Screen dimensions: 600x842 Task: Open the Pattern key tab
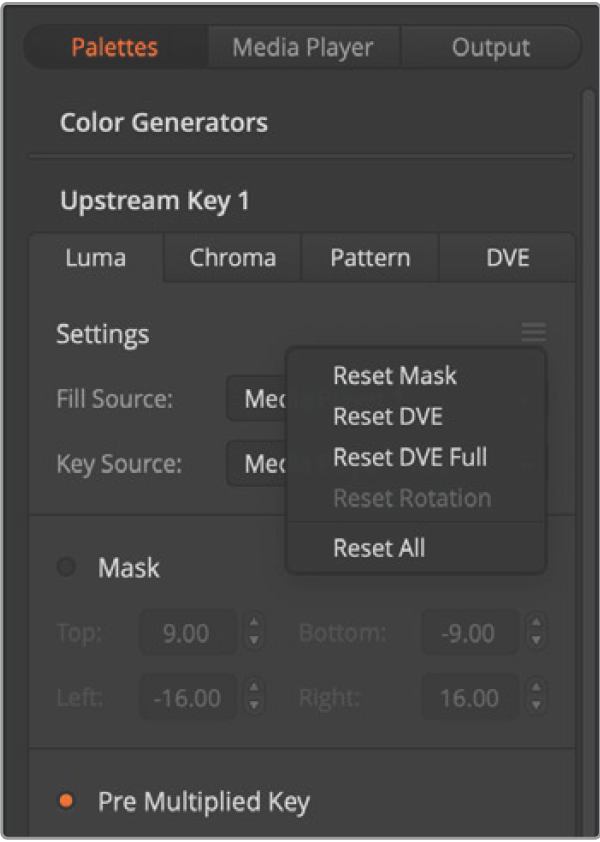coord(370,258)
